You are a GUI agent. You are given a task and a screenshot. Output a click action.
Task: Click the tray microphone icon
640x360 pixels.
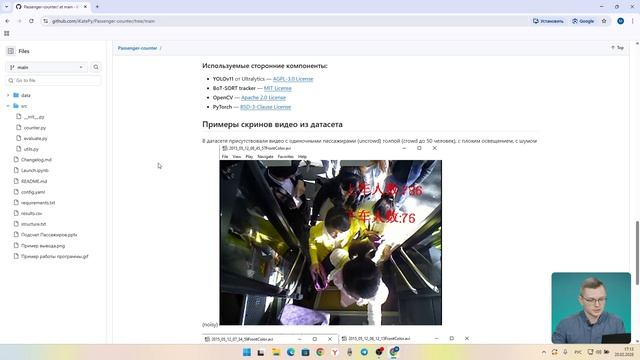pos(565,352)
